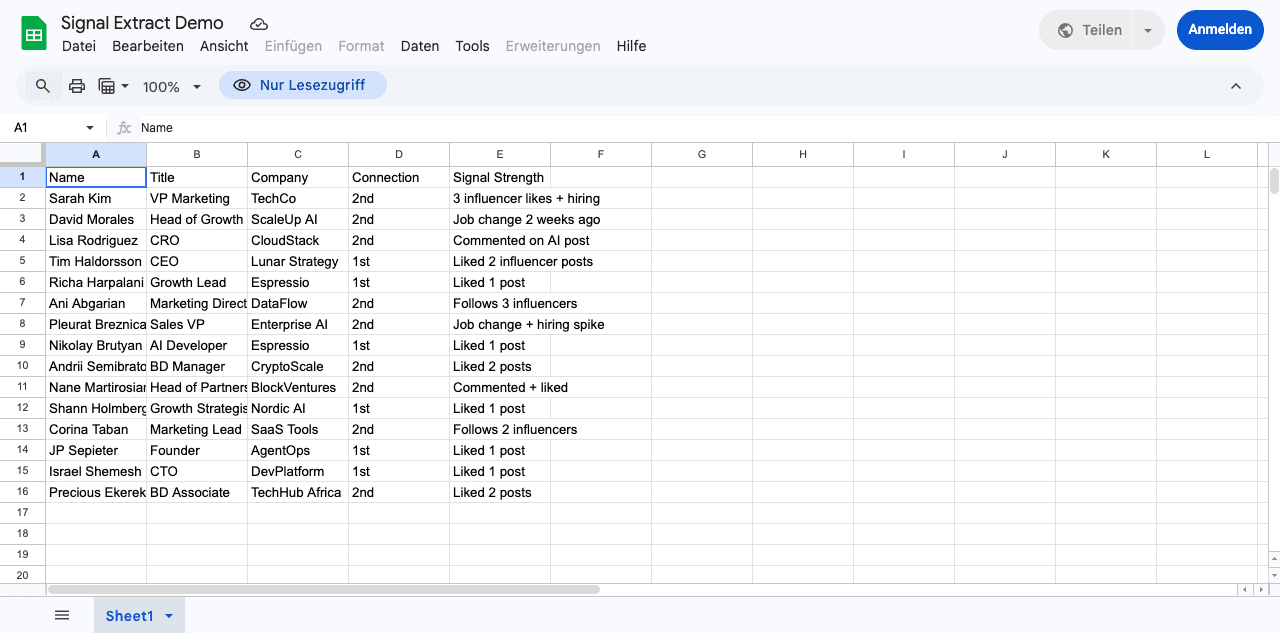Click the fx formula icon
Viewport: 1280px width, 633px height.
(122, 128)
